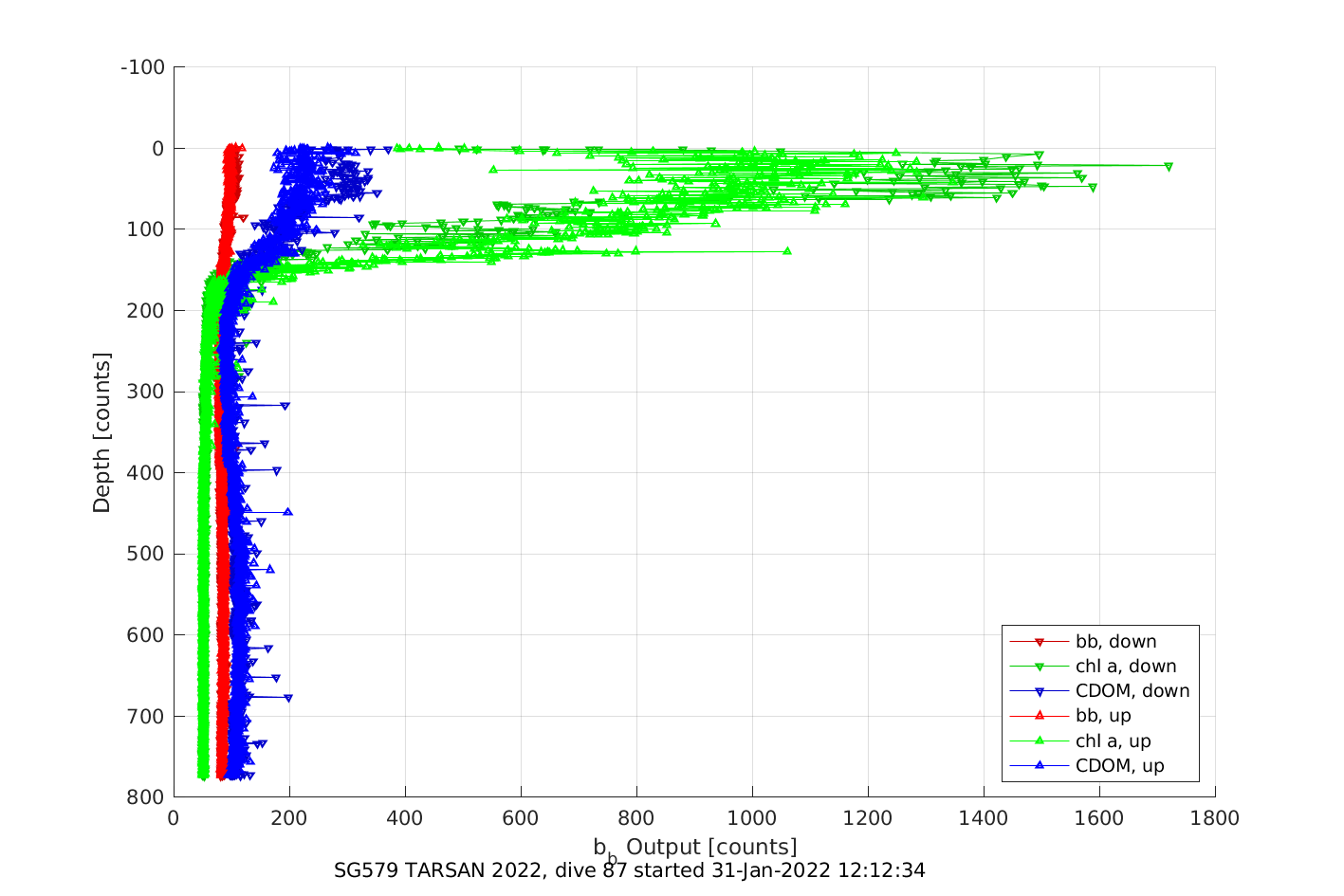This screenshot has width=1344, height=896.
Task: Click the y-axis tick label 600
Action: (147, 635)
